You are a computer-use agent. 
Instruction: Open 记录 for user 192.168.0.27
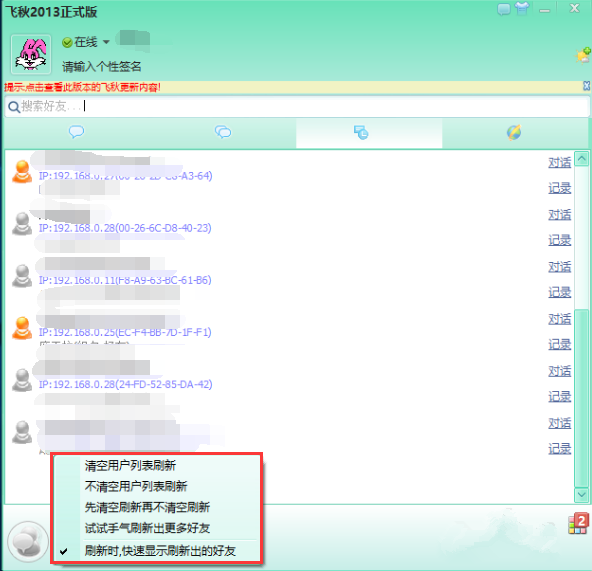(560, 188)
